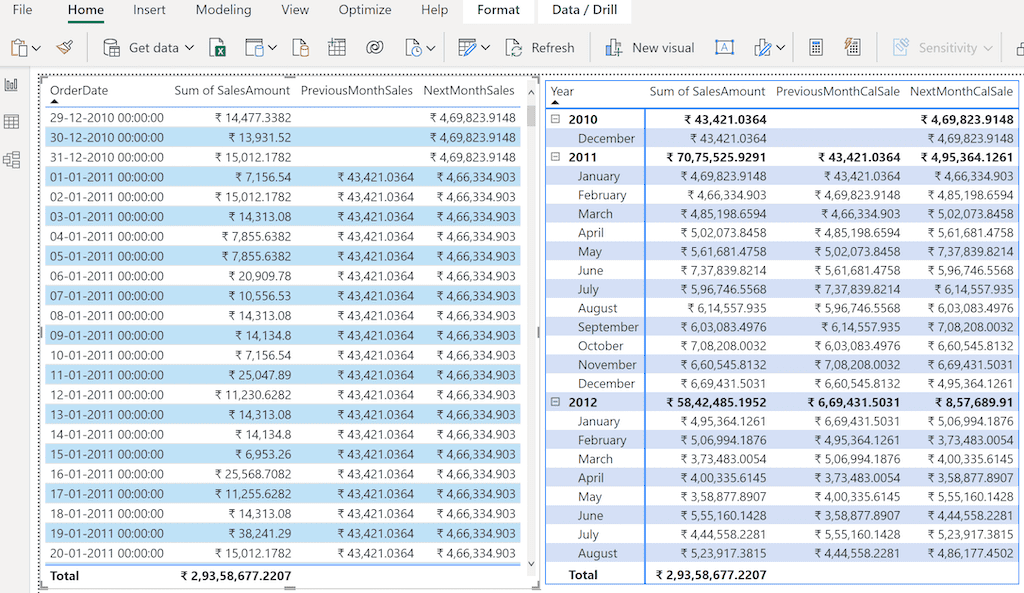Open the Data / Drill tab

tap(585, 11)
